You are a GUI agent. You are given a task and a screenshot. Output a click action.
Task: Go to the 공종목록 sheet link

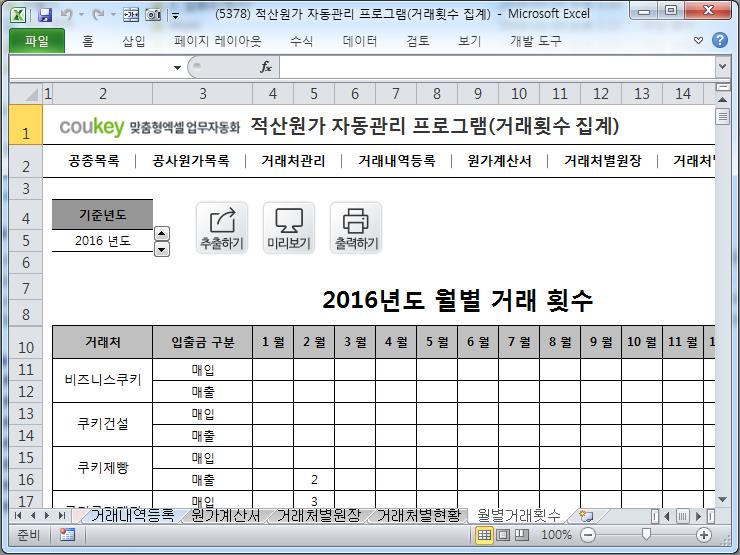coord(94,161)
